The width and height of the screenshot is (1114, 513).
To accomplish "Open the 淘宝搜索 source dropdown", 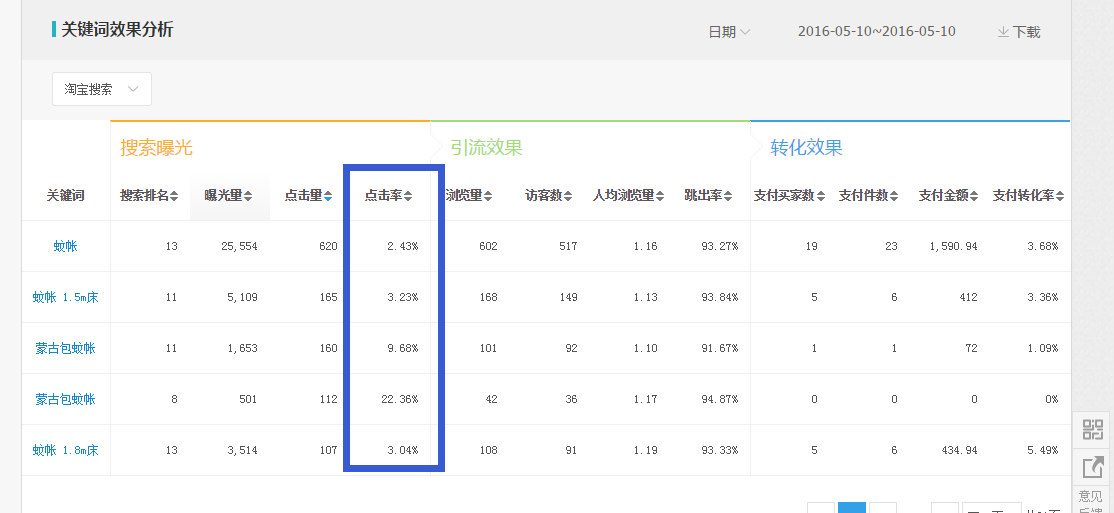I will 102,89.
